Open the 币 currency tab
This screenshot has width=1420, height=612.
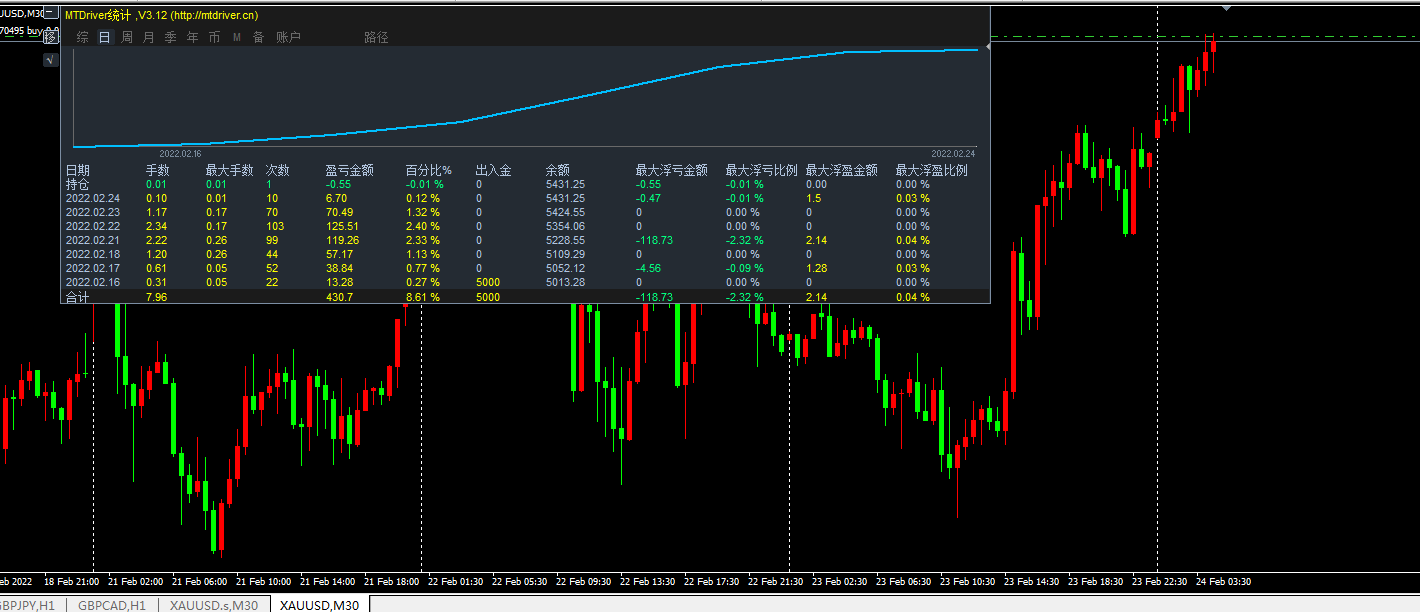(215, 37)
